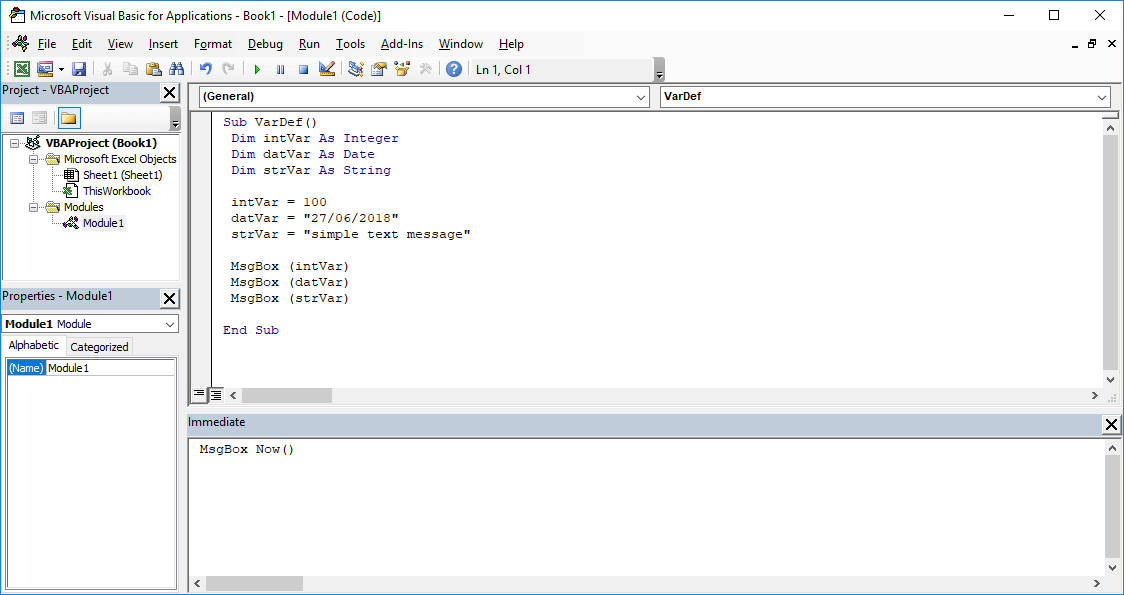This screenshot has height=595, width=1124.
Task: Collapse the Microsoft Excel Objects folder
Action: 33,159
